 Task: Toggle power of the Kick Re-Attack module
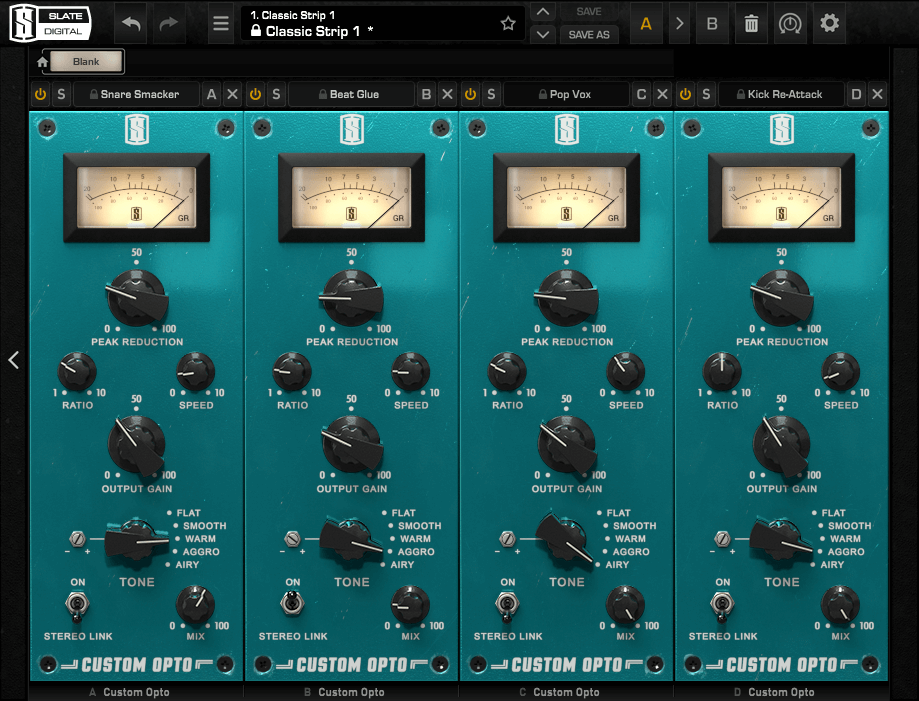click(x=686, y=94)
